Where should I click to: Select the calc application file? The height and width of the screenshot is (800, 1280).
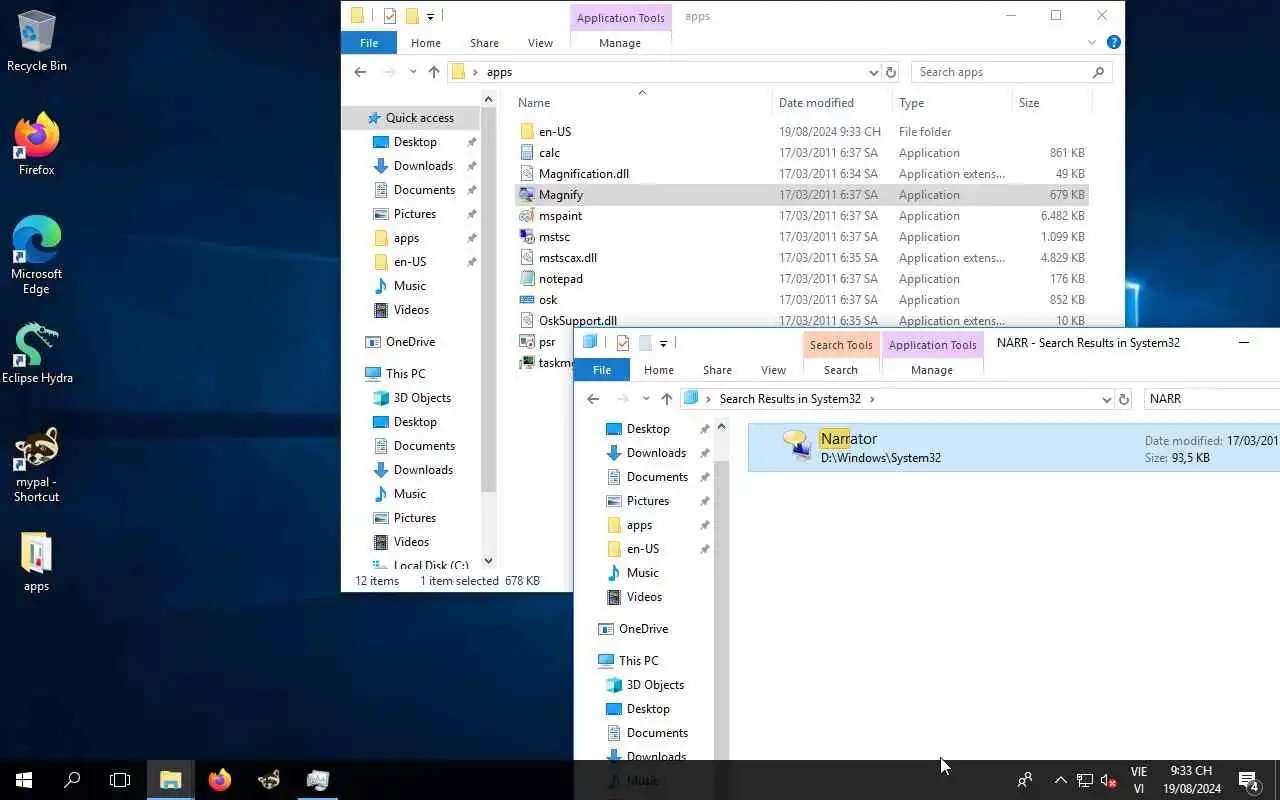[549, 153]
